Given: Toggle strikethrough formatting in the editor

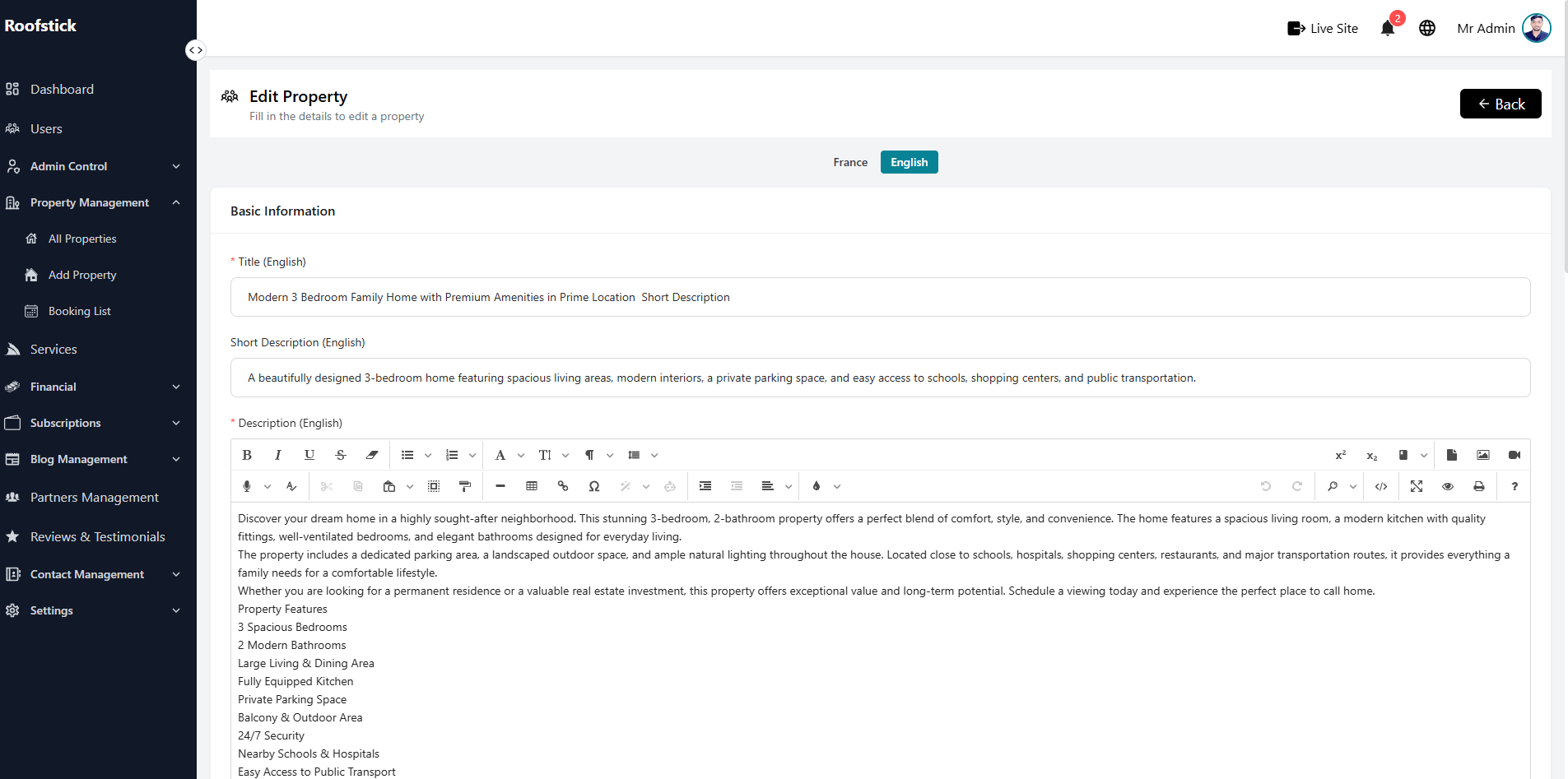Looking at the screenshot, I should coord(341,455).
